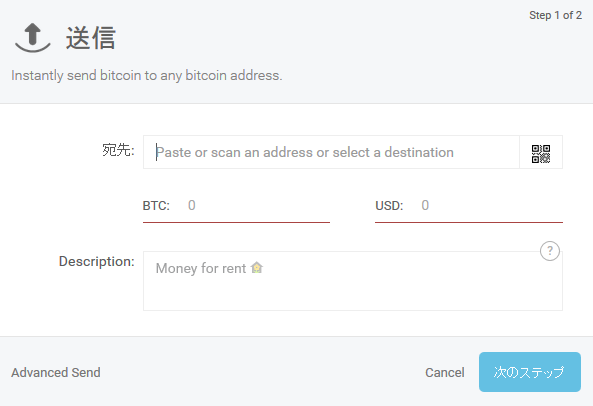Click the house emoji in description placeholder

(x=257, y=268)
